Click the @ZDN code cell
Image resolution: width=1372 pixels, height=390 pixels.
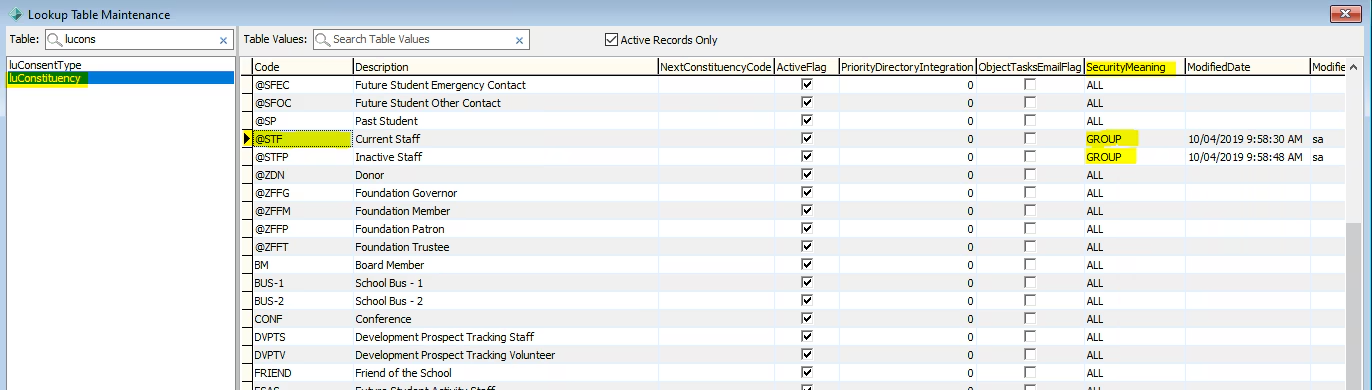[x=302, y=175]
